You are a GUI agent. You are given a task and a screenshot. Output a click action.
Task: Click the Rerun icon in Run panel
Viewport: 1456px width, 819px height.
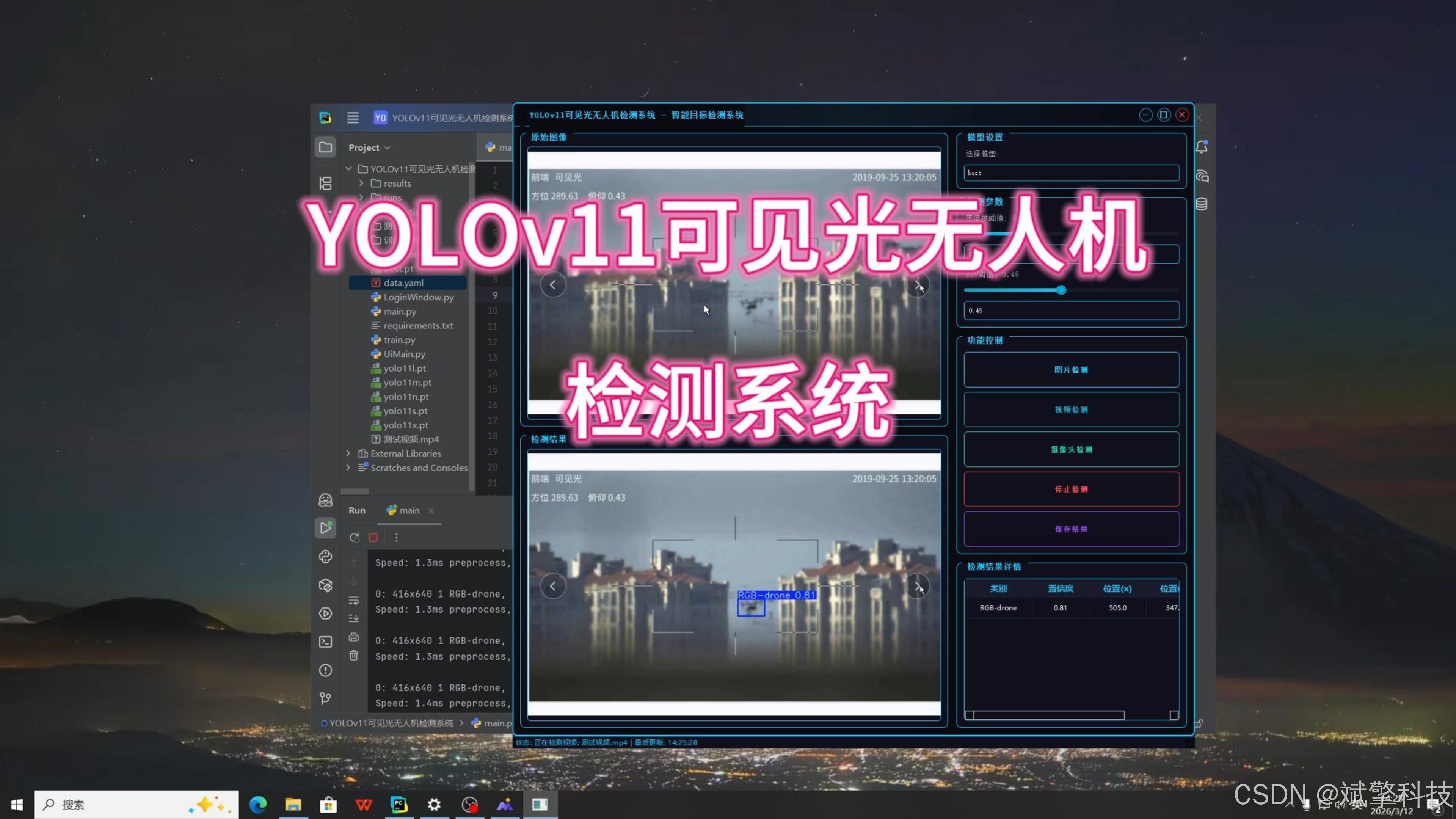pyautogui.click(x=355, y=538)
